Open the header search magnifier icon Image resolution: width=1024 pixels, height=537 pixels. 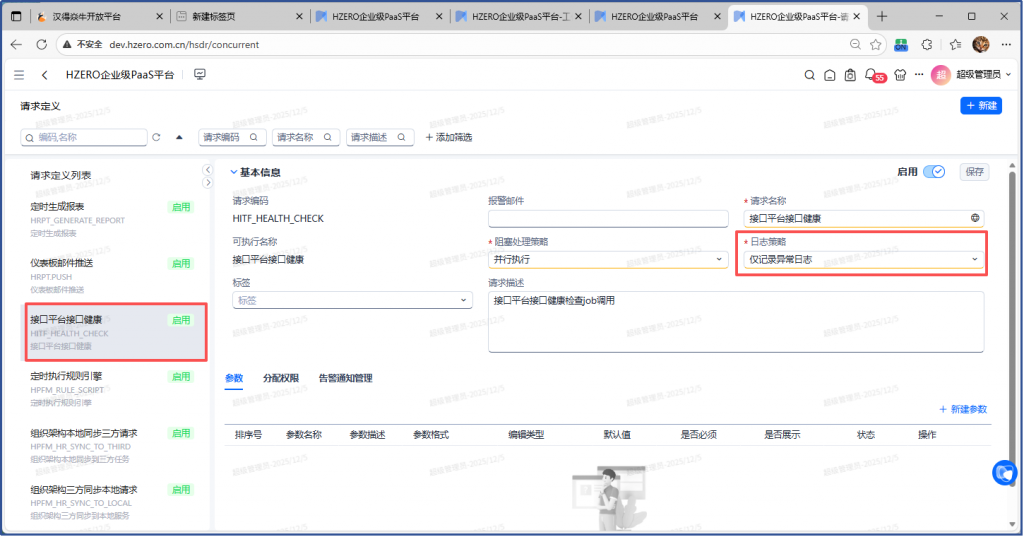810,75
